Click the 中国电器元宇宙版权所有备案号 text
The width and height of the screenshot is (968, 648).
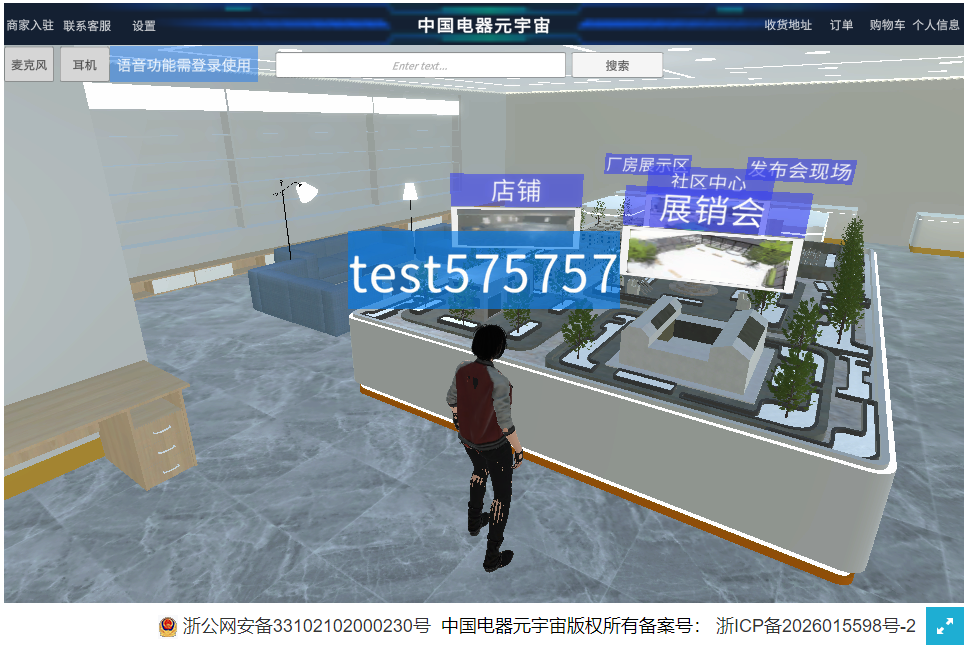[571, 626]
